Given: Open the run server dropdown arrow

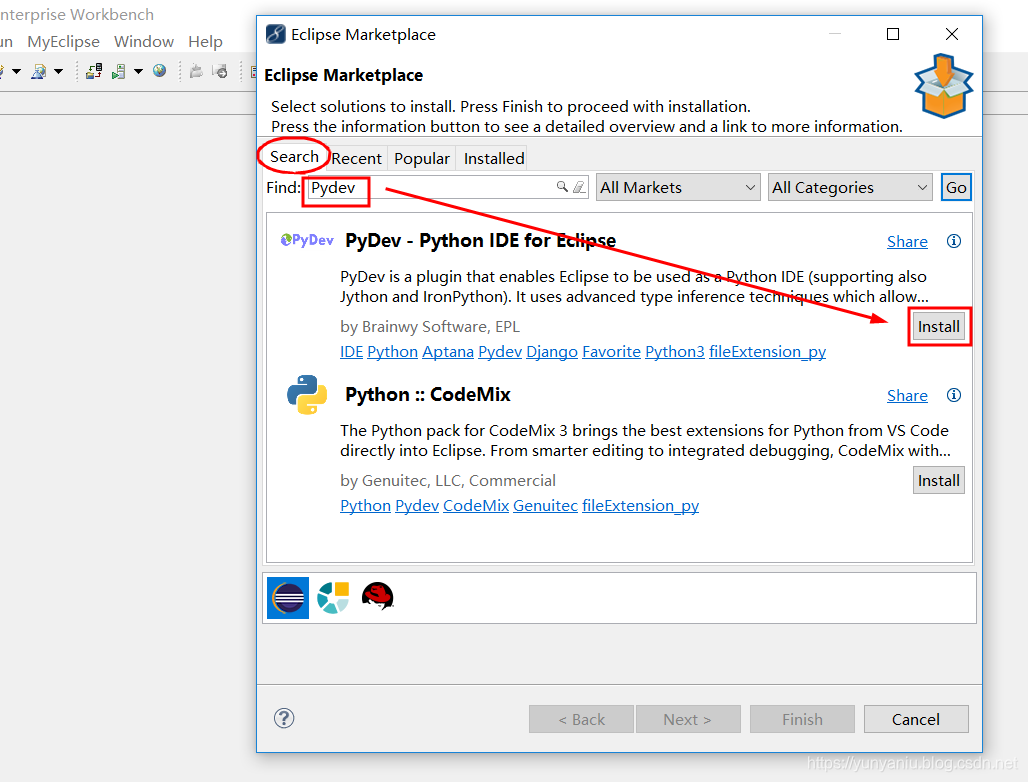Looking at the screenshot, I should pos(138,71).
